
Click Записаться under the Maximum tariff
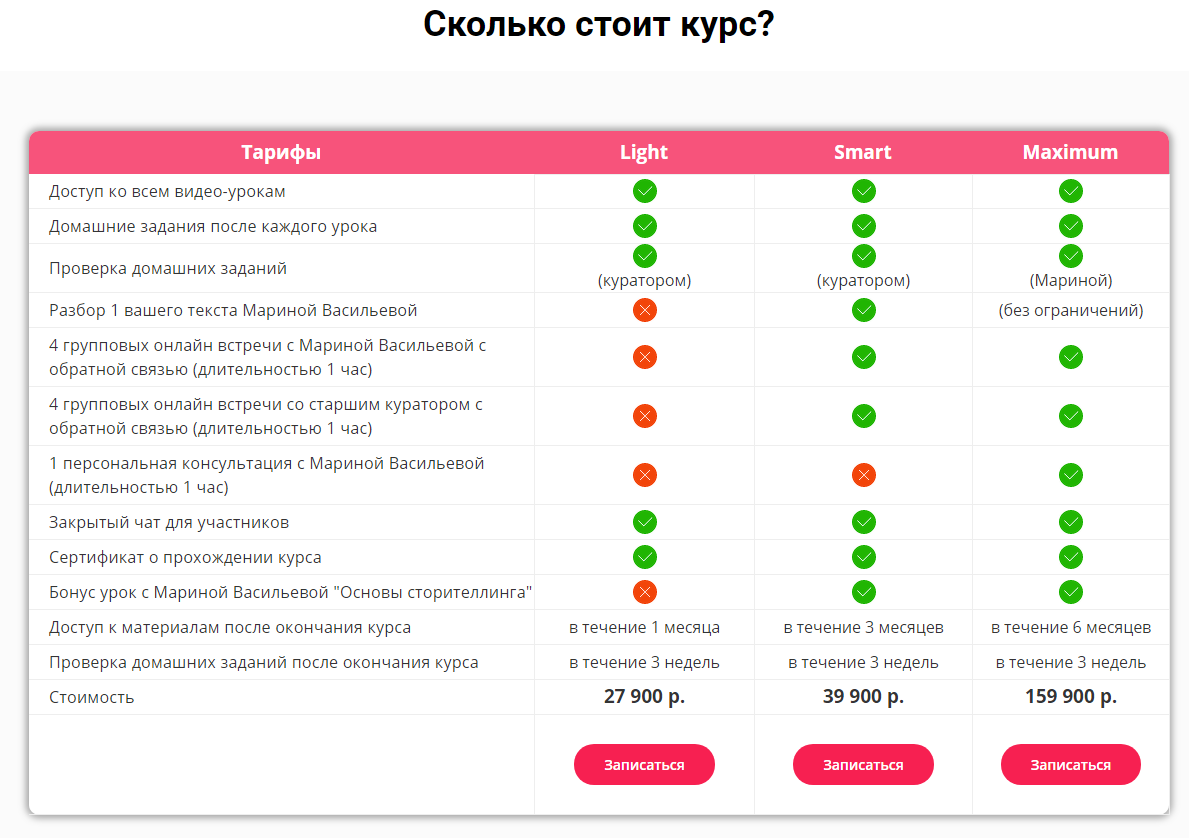[x=1071, y=764]
